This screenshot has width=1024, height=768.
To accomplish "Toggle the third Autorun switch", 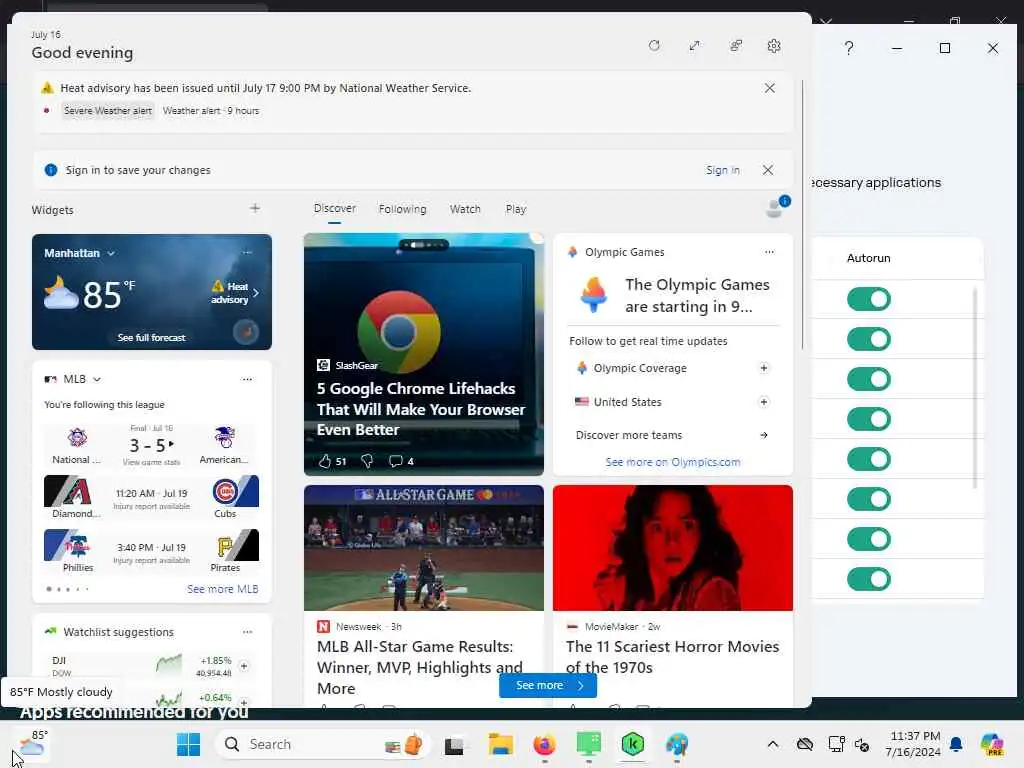I will tap(869, 379).
